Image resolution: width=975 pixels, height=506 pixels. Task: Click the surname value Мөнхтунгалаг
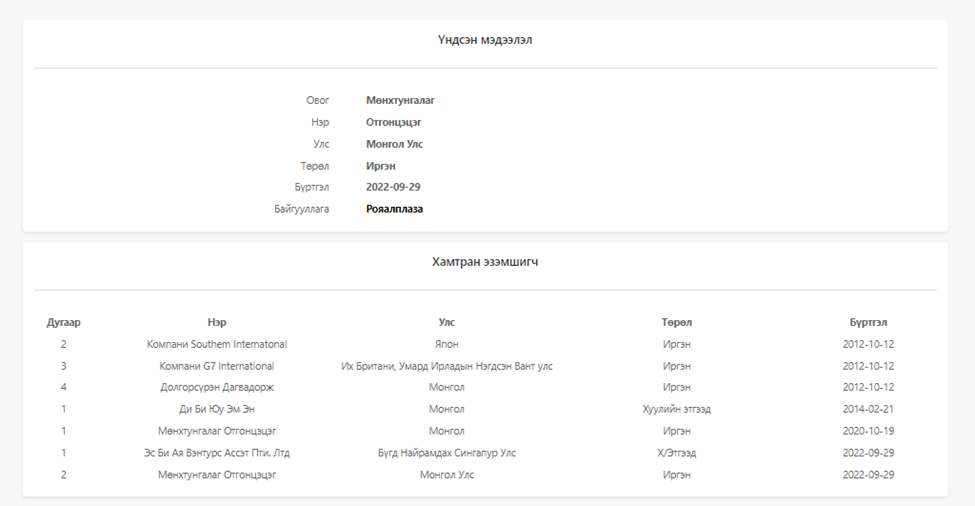tap(400, 100)
